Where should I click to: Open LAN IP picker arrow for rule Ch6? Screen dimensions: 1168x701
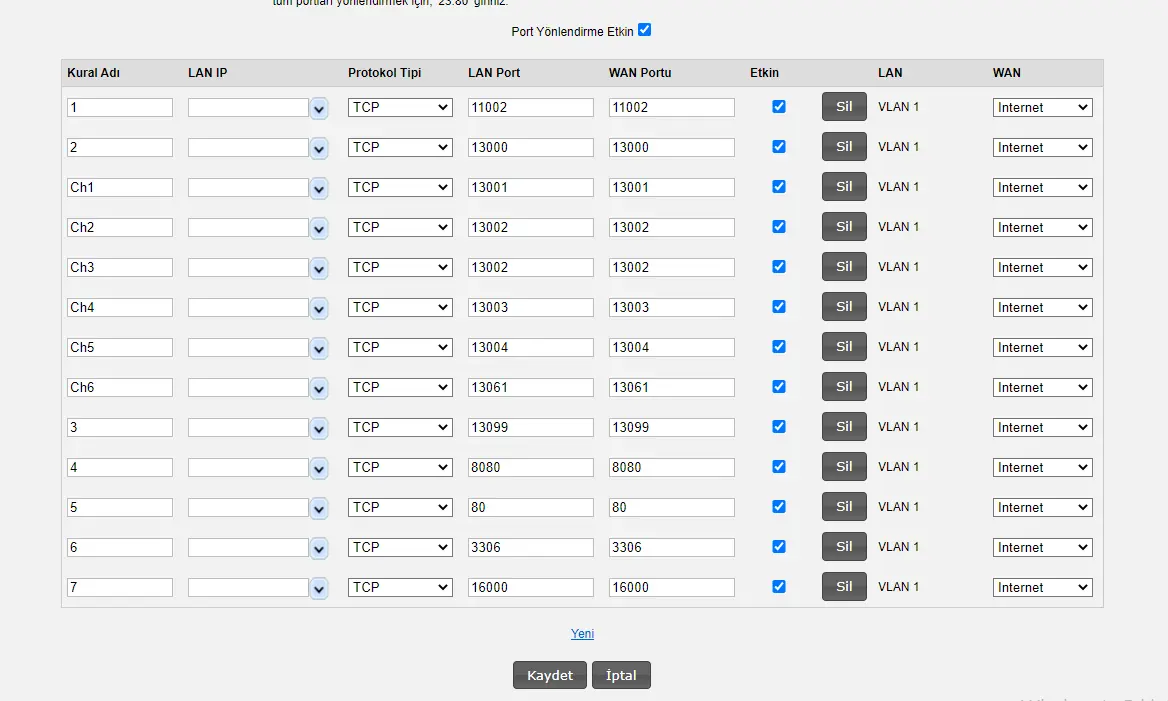[x=319, y=388]
